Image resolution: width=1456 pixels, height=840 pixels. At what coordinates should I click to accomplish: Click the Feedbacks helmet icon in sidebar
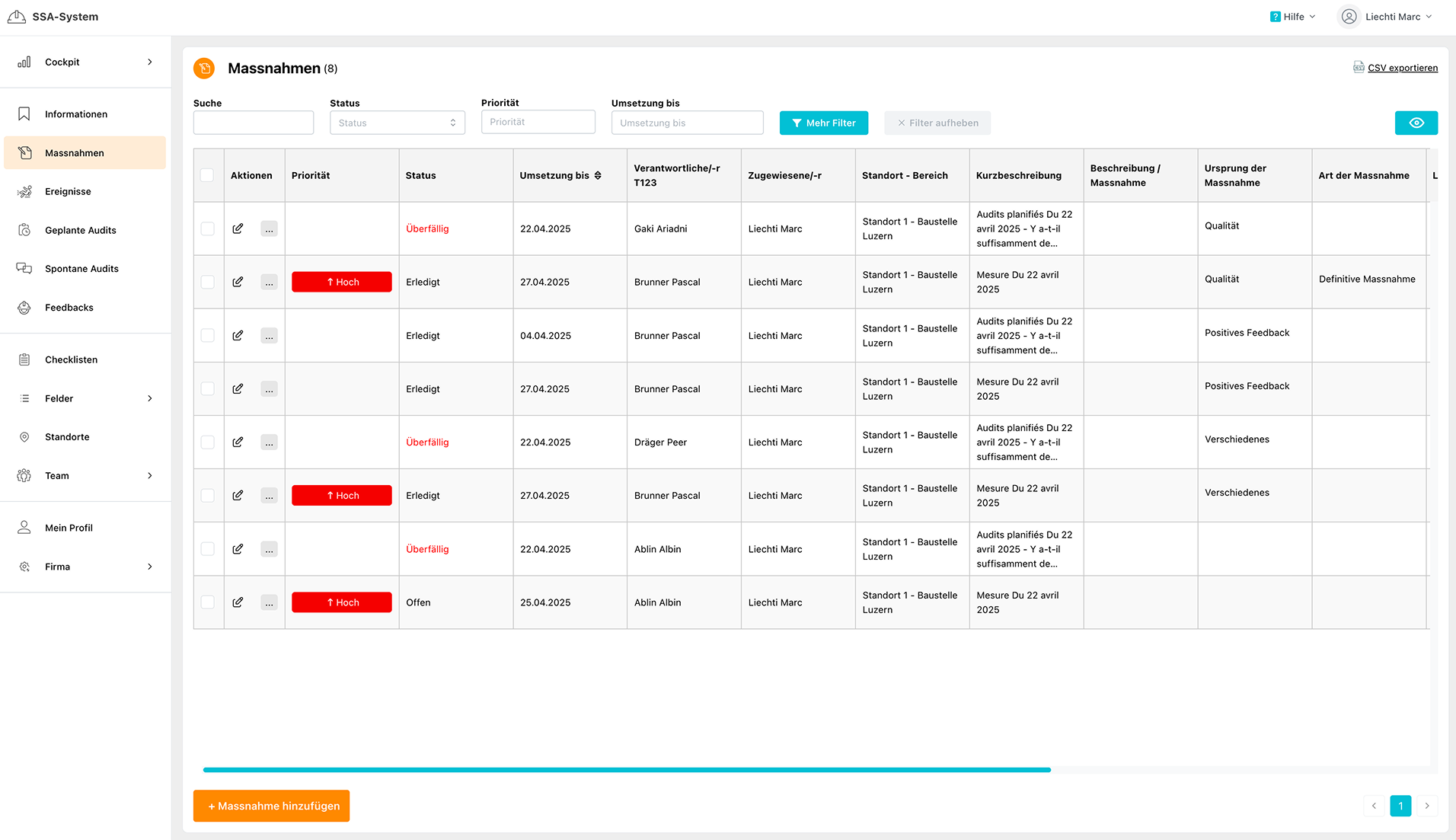click(x=24, y=308)
